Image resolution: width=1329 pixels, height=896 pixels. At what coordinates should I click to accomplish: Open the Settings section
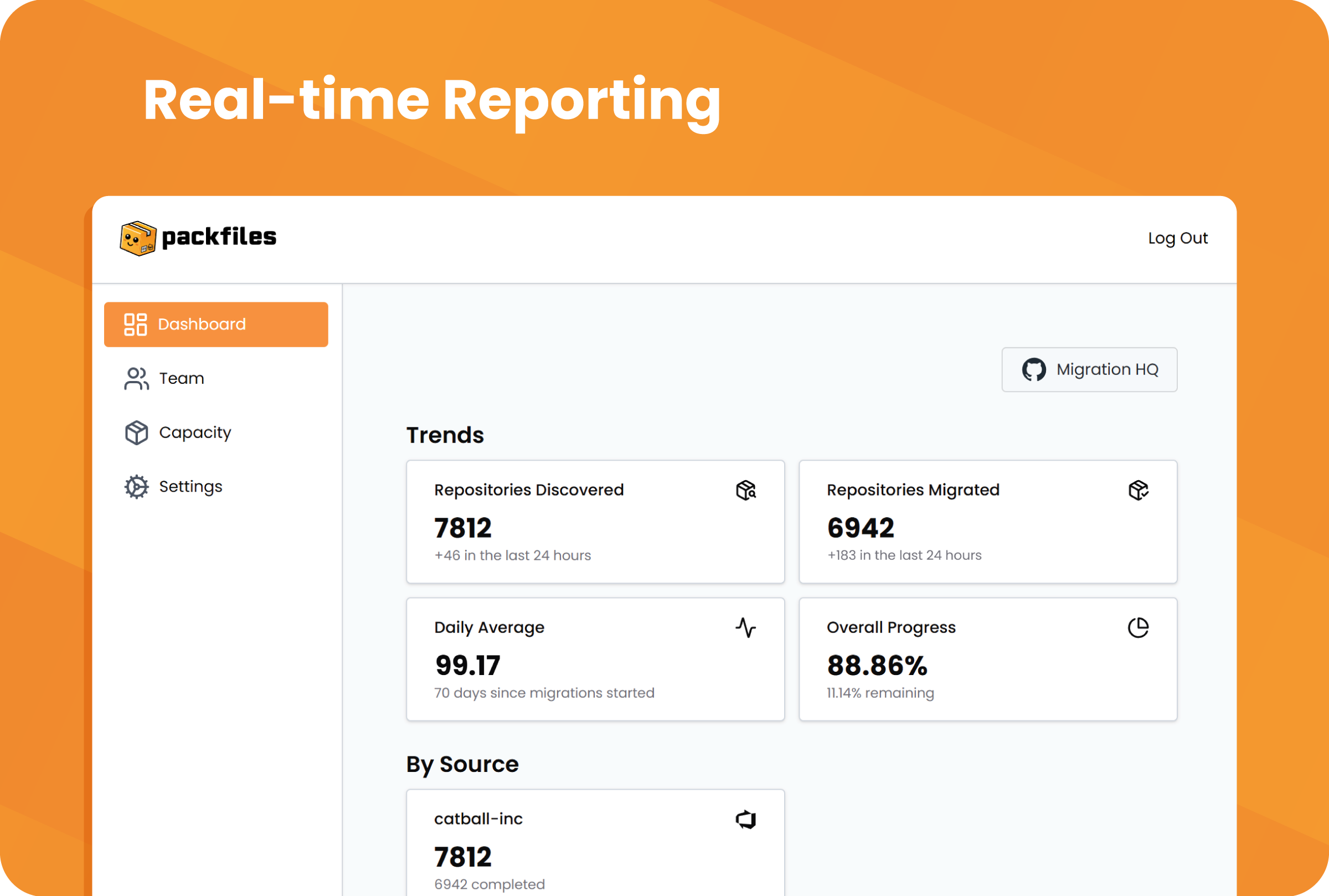click(x=190, y=486)
